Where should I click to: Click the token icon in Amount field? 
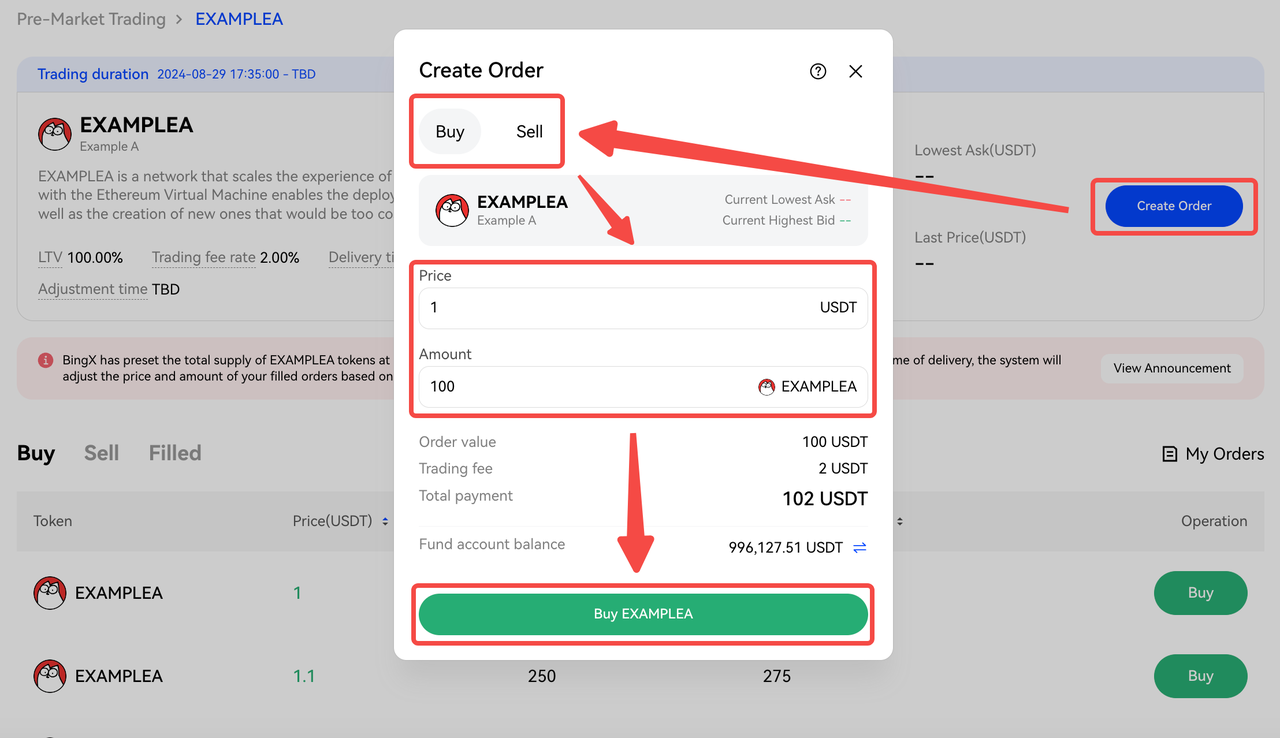(767, 387)
